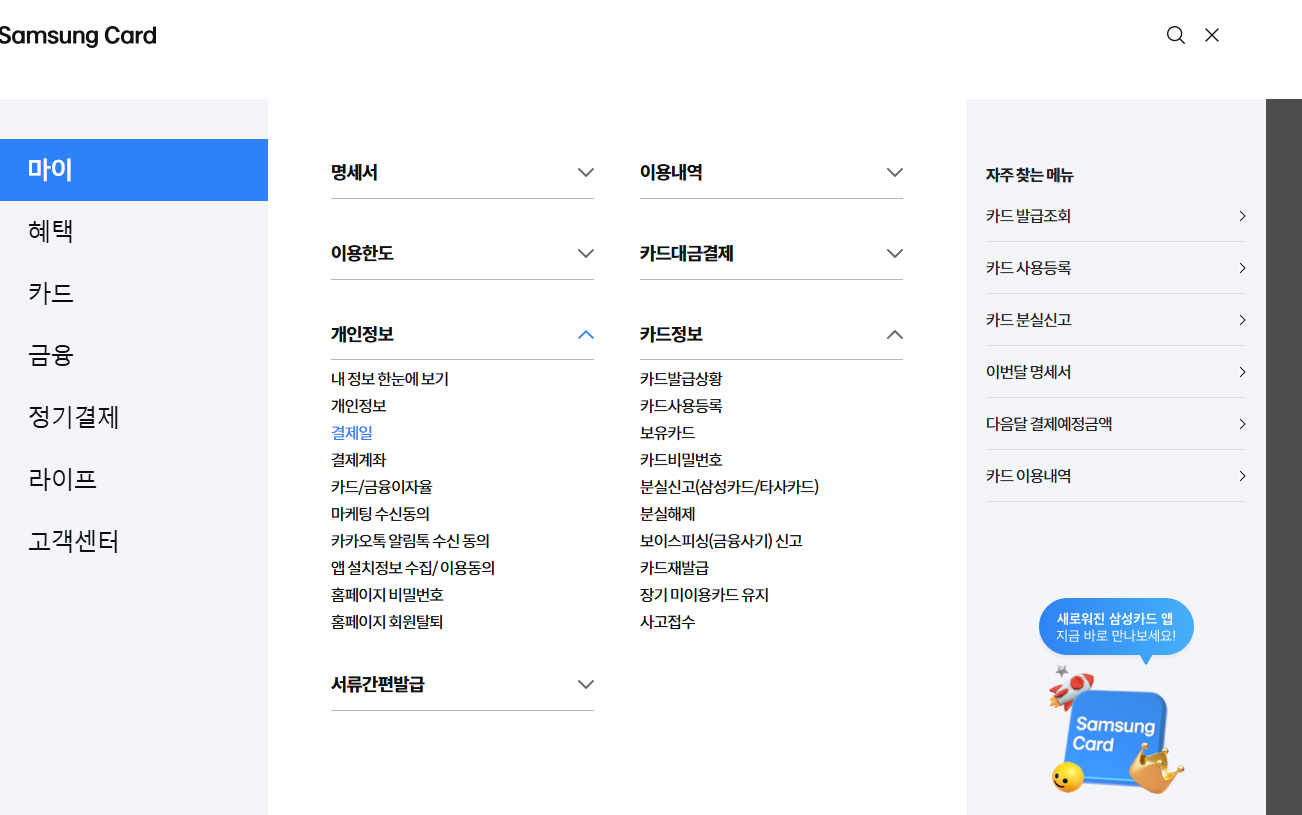Select the 혜택 sidebar menu item

50,230
